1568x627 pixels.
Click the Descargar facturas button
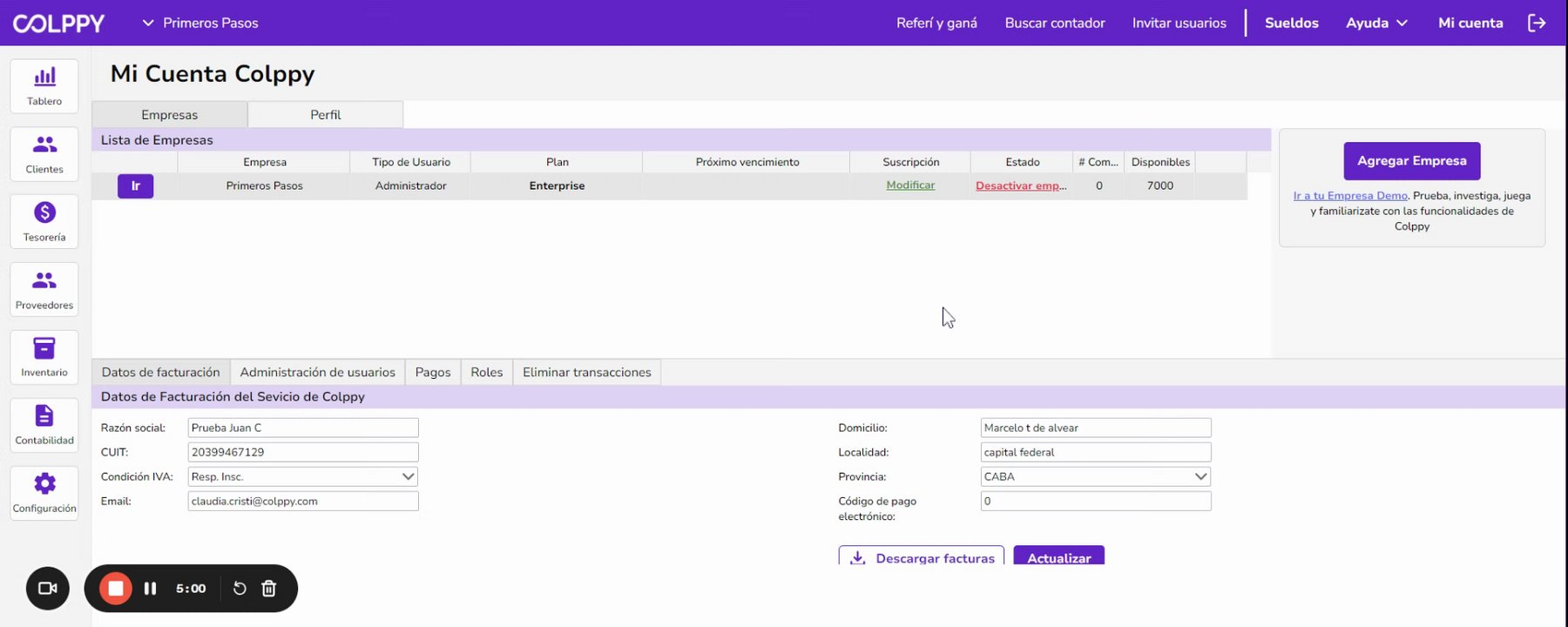pos(922,556)
